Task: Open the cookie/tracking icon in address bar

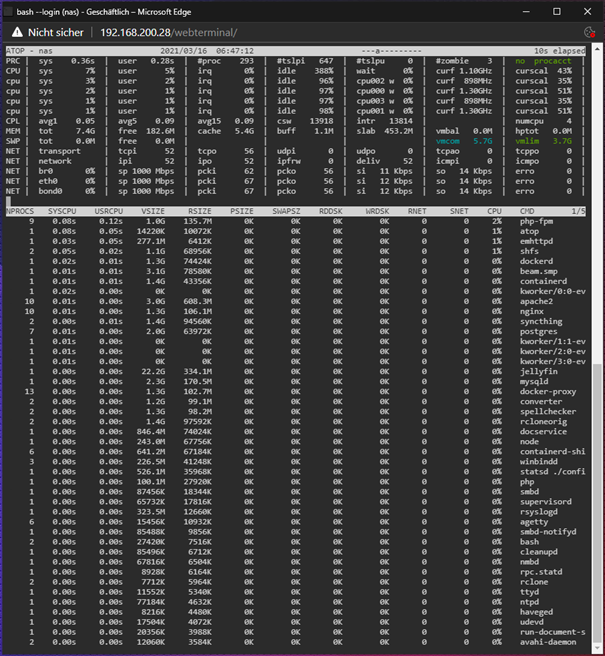Action: [x=589, y=32]
